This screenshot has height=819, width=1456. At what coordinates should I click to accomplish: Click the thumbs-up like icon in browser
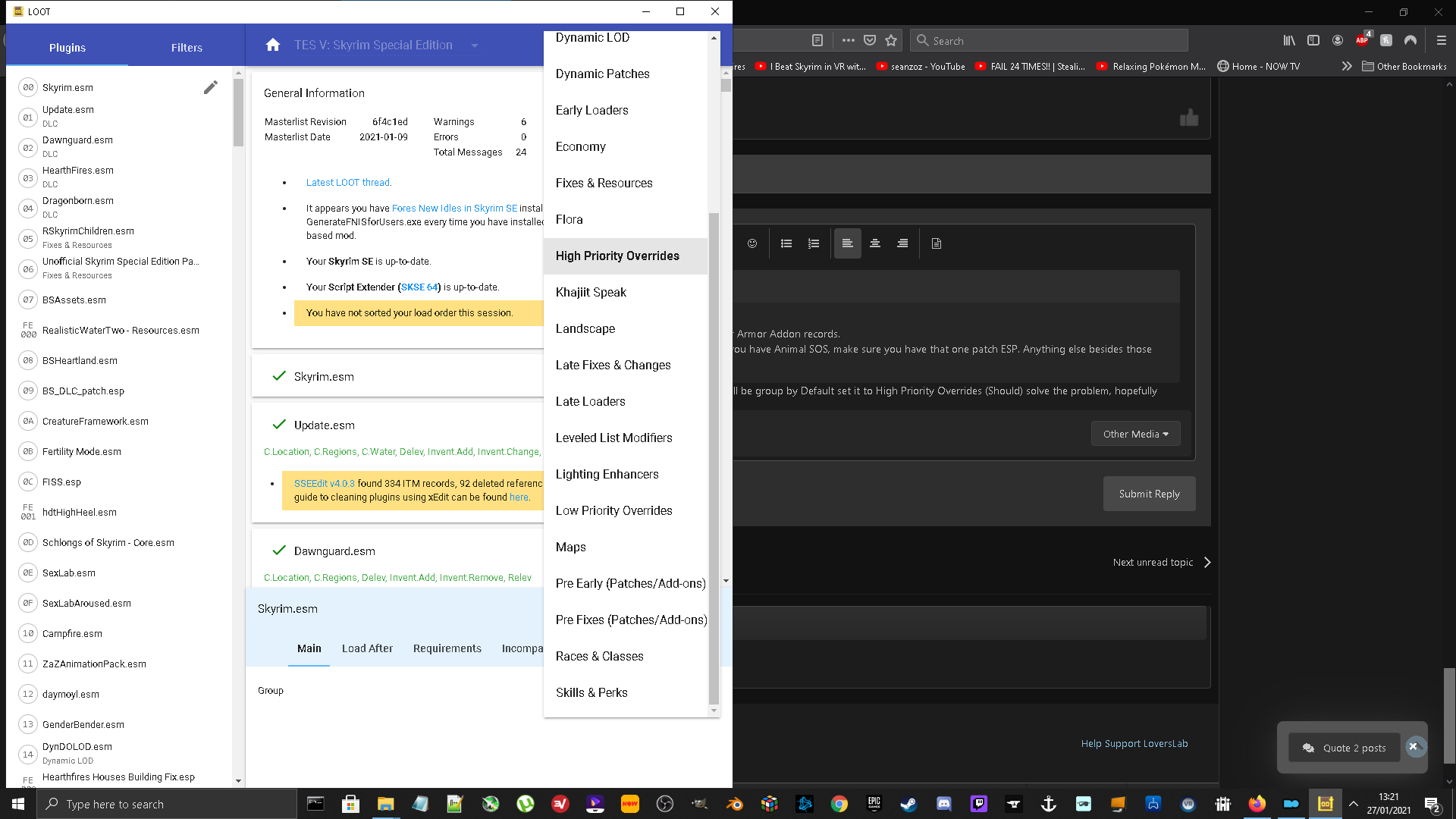(x=1189, y=118)
